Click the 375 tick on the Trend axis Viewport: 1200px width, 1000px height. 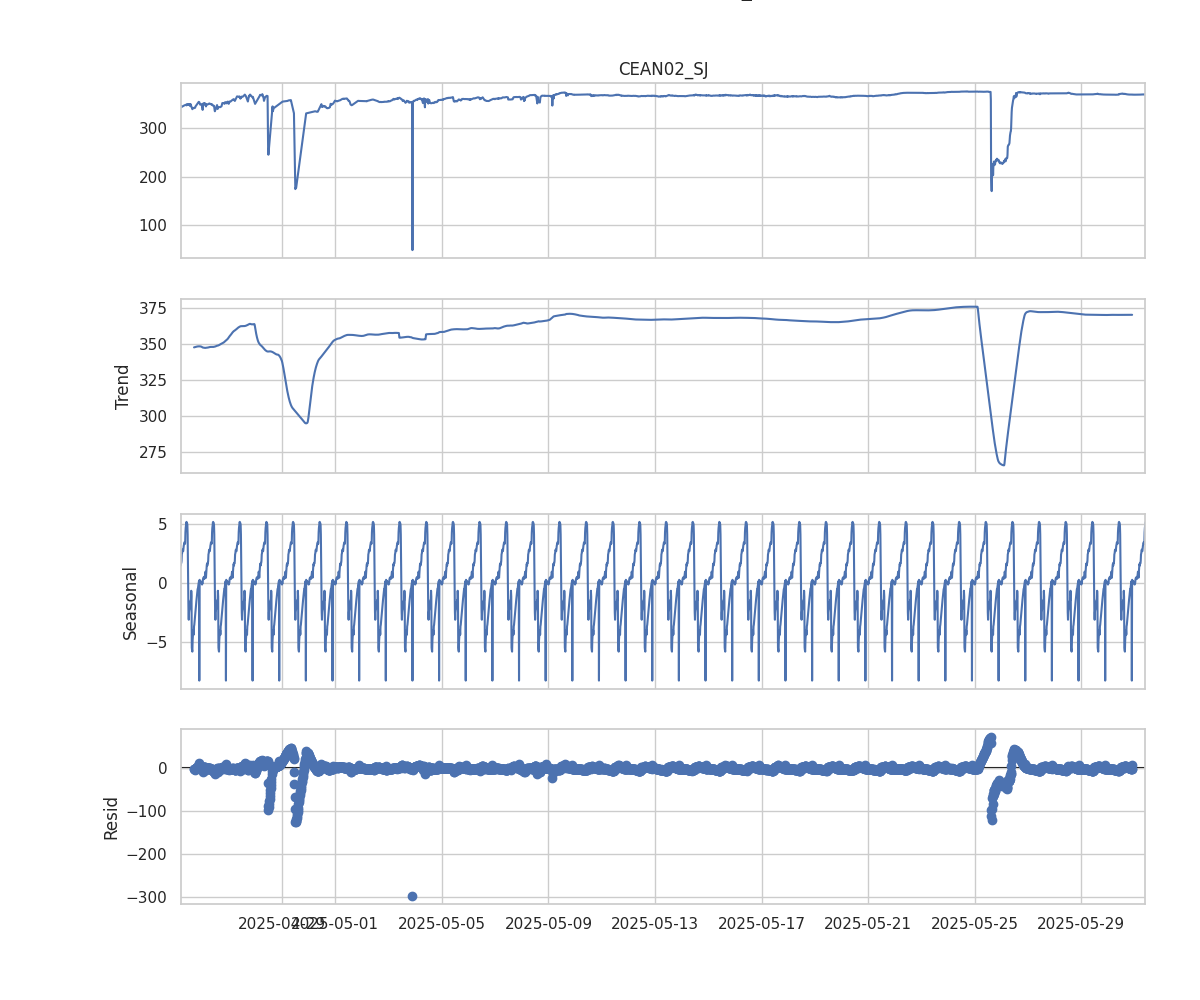153,308
